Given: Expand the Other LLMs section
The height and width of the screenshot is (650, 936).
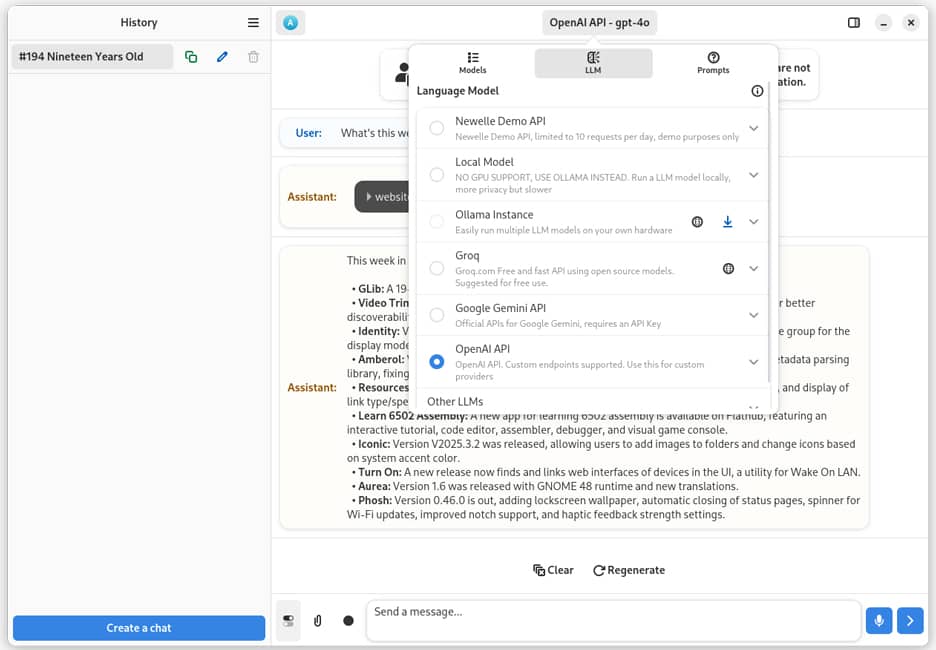Looking at the screenshot, I should [x=592, y=401].
